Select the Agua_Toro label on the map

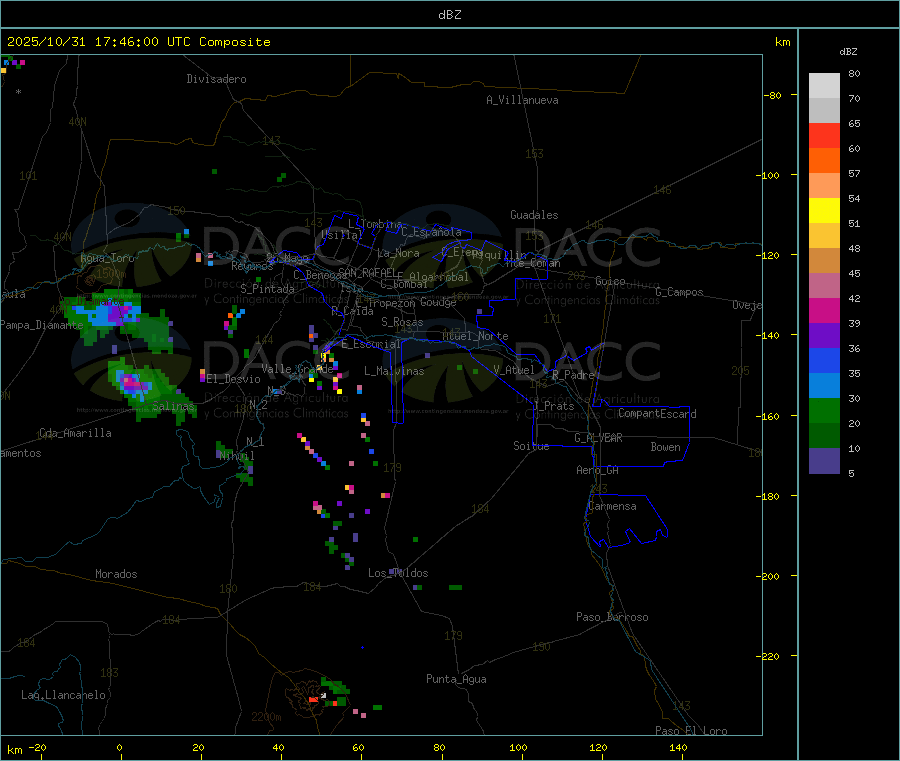click(x=107, y=258)
